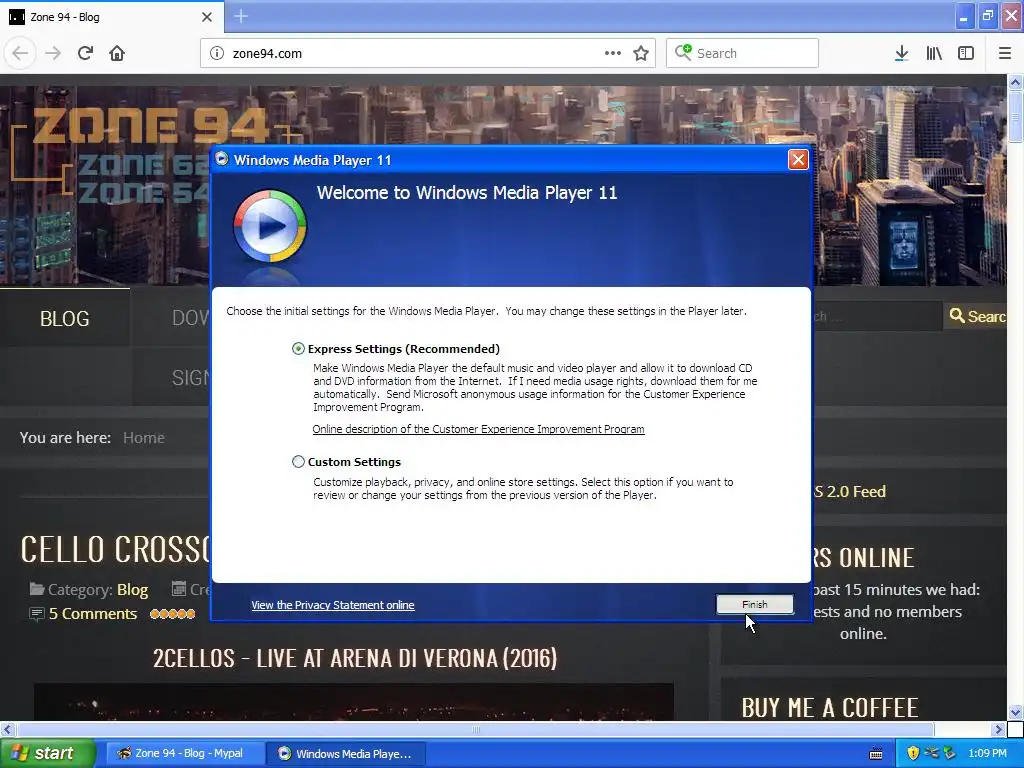This screenshot has width=1024, height=768.
Task: Click horizontal scrollbar left arrow
Action: click(7, 729)
